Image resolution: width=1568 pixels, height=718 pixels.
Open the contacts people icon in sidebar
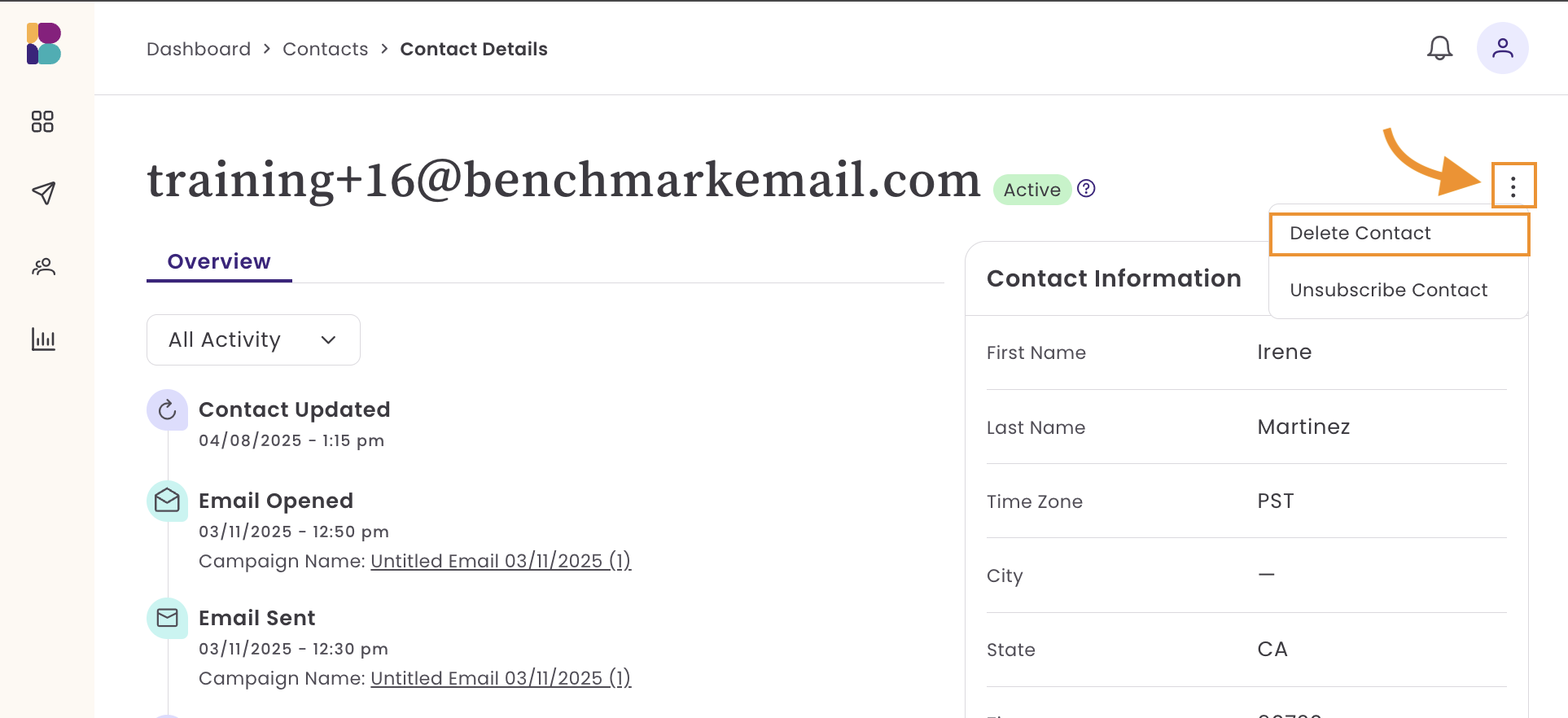pyautogui.click(x=43, y=266)
